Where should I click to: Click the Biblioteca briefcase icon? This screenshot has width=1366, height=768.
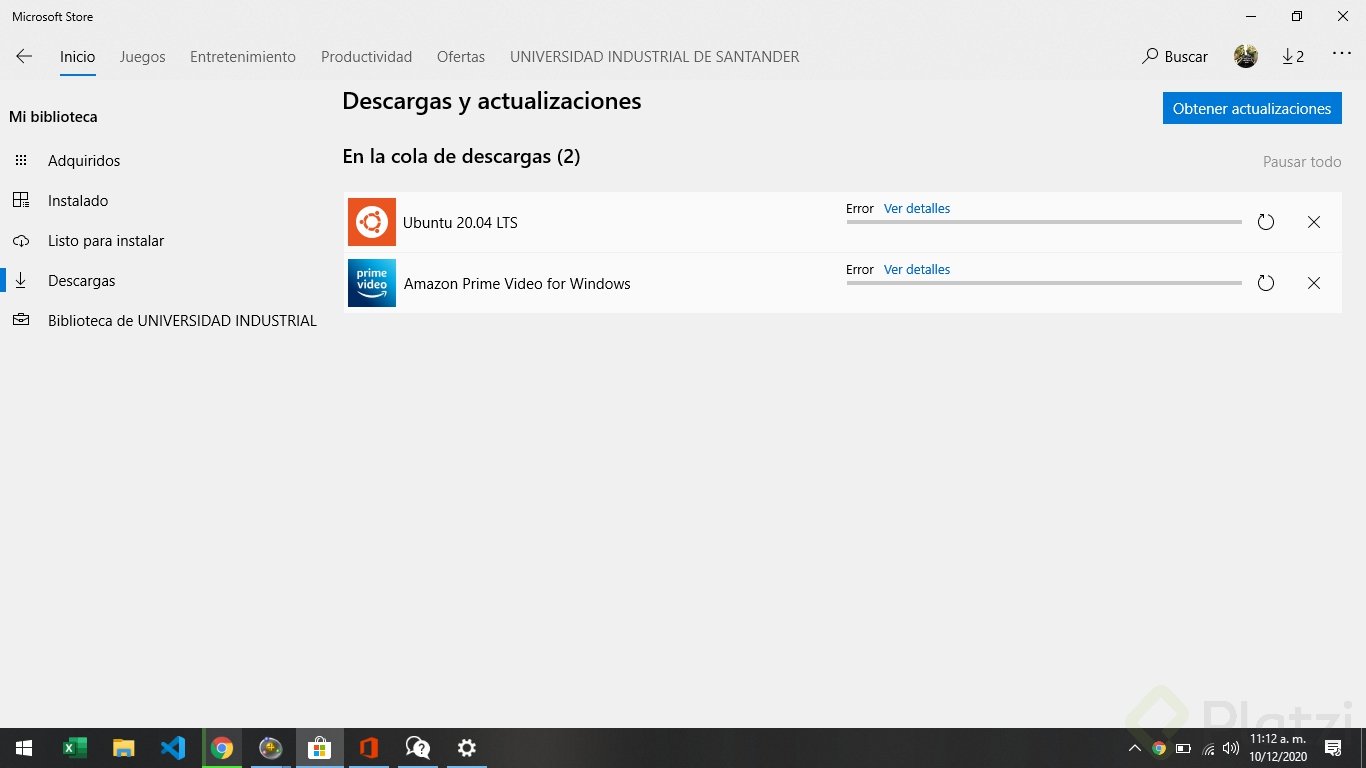click(x=21, y=321)
